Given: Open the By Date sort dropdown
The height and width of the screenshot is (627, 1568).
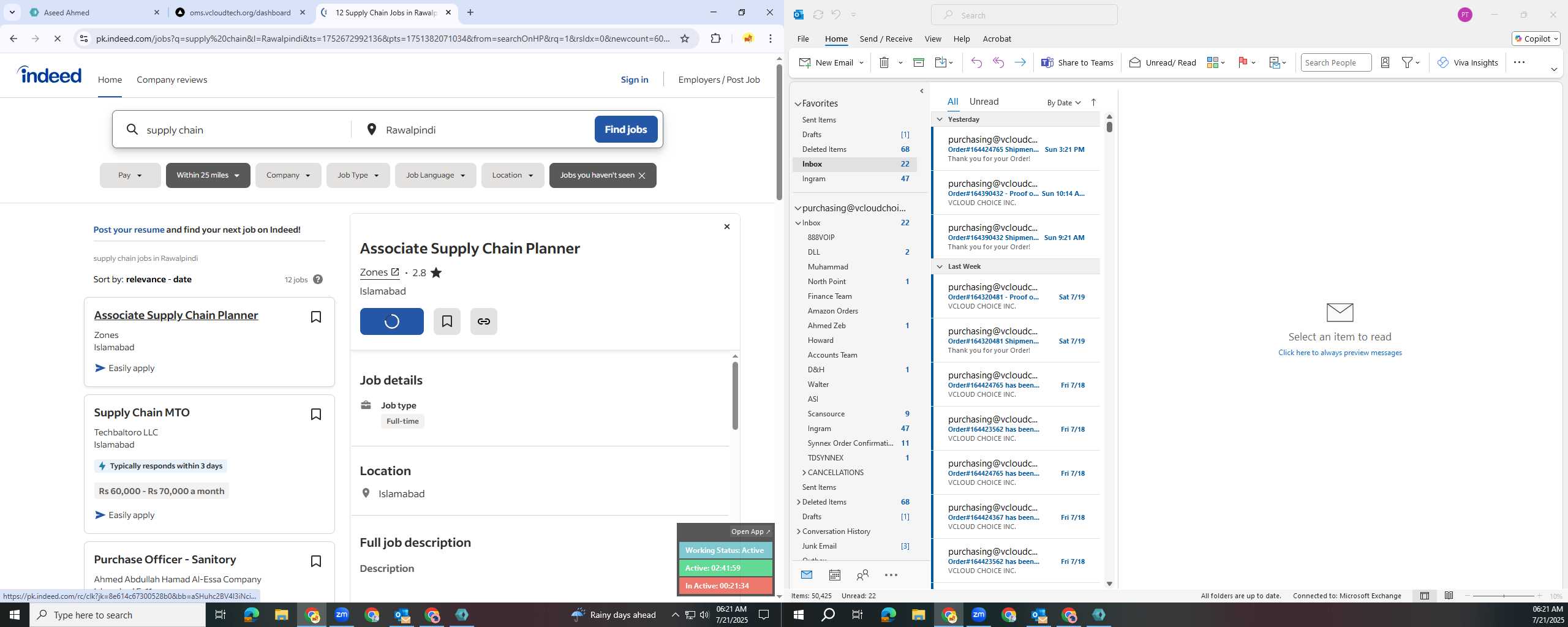Looking at the screenshot, I should coord(1063,103).
